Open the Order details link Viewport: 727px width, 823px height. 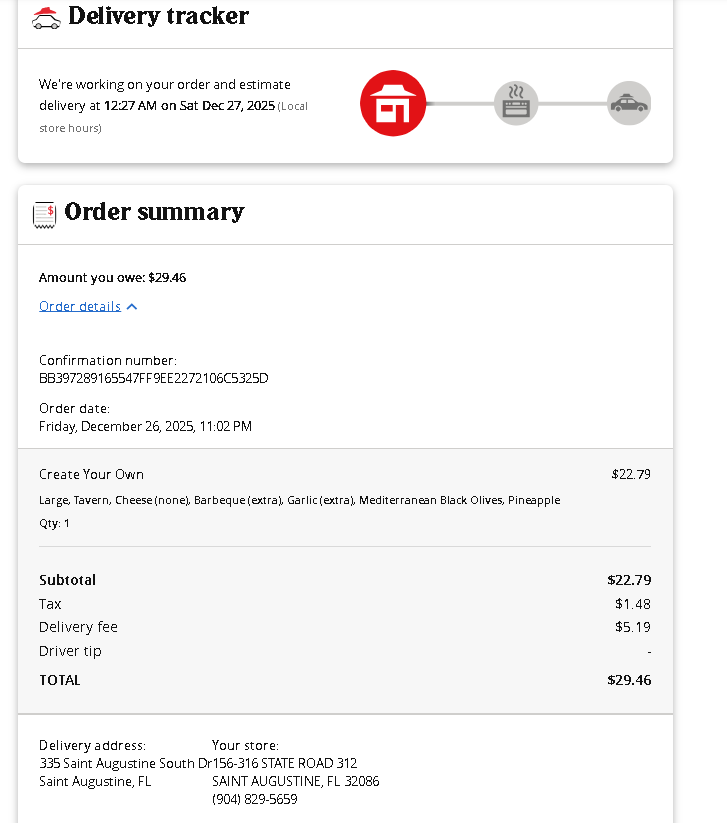[x=80, y=306]
